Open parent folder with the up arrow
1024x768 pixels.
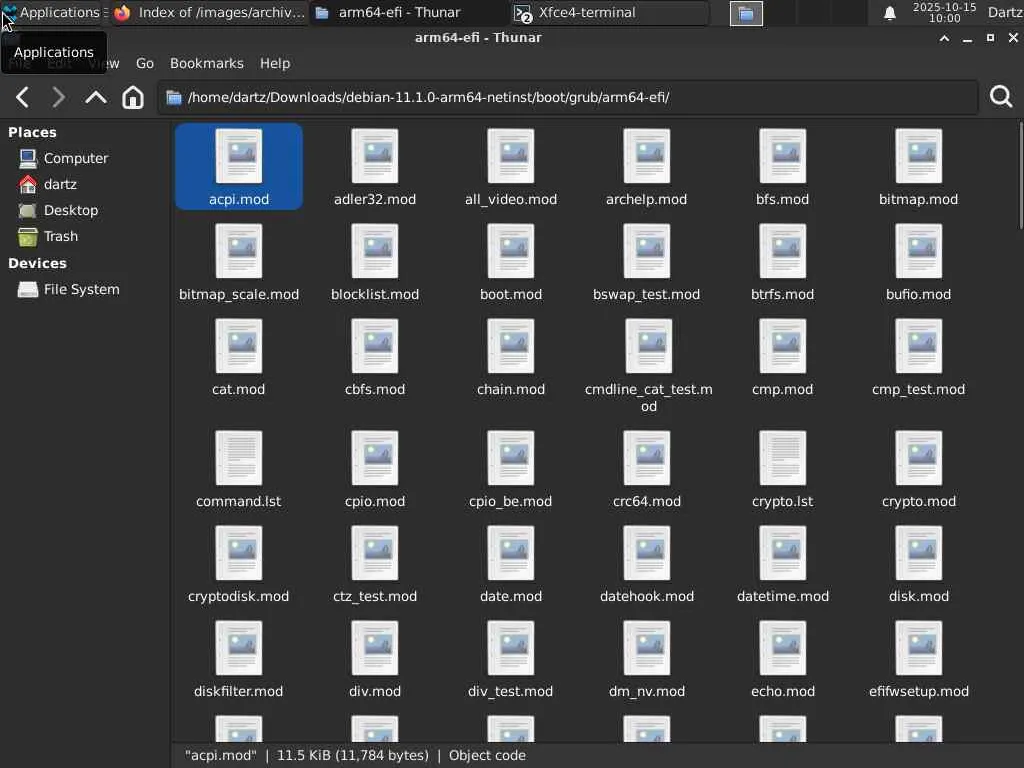(x=95, y=97)
